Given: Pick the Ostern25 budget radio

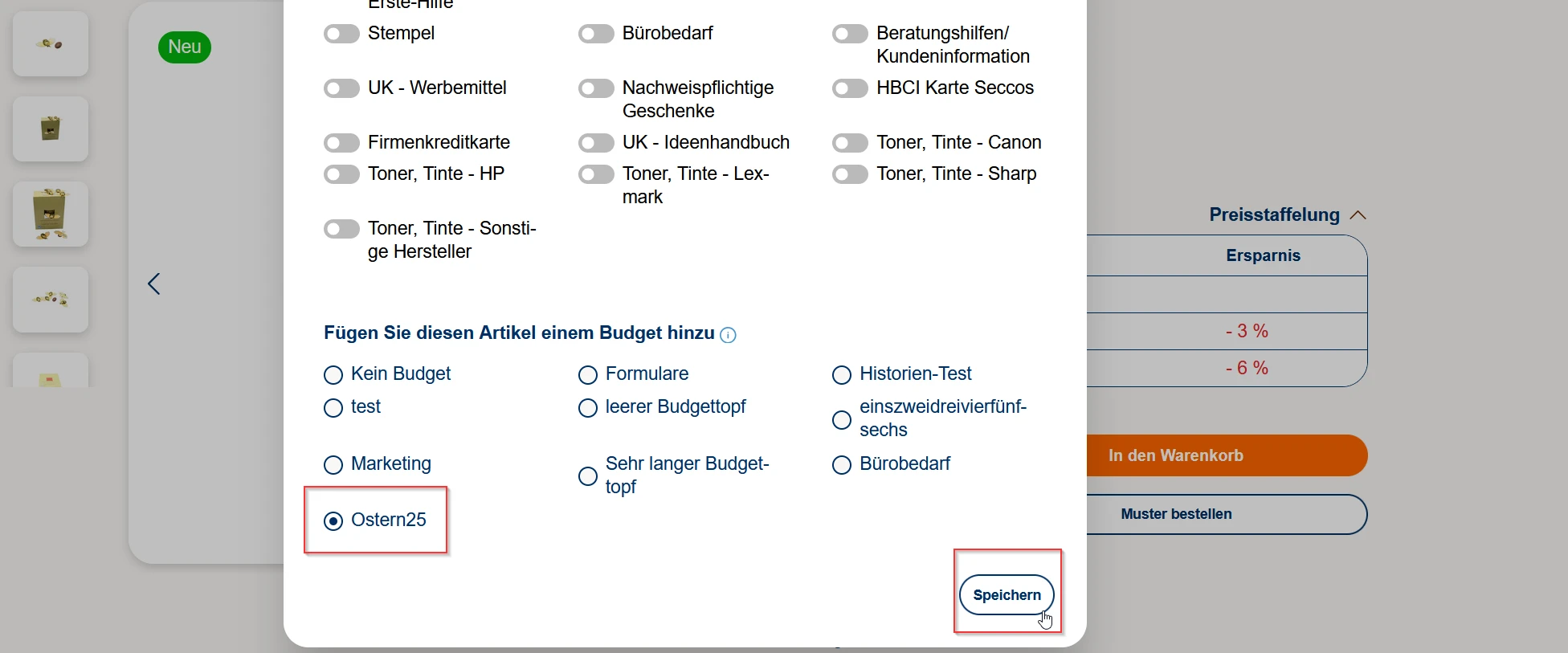Looking at the screenshot, I should [333, 521].
